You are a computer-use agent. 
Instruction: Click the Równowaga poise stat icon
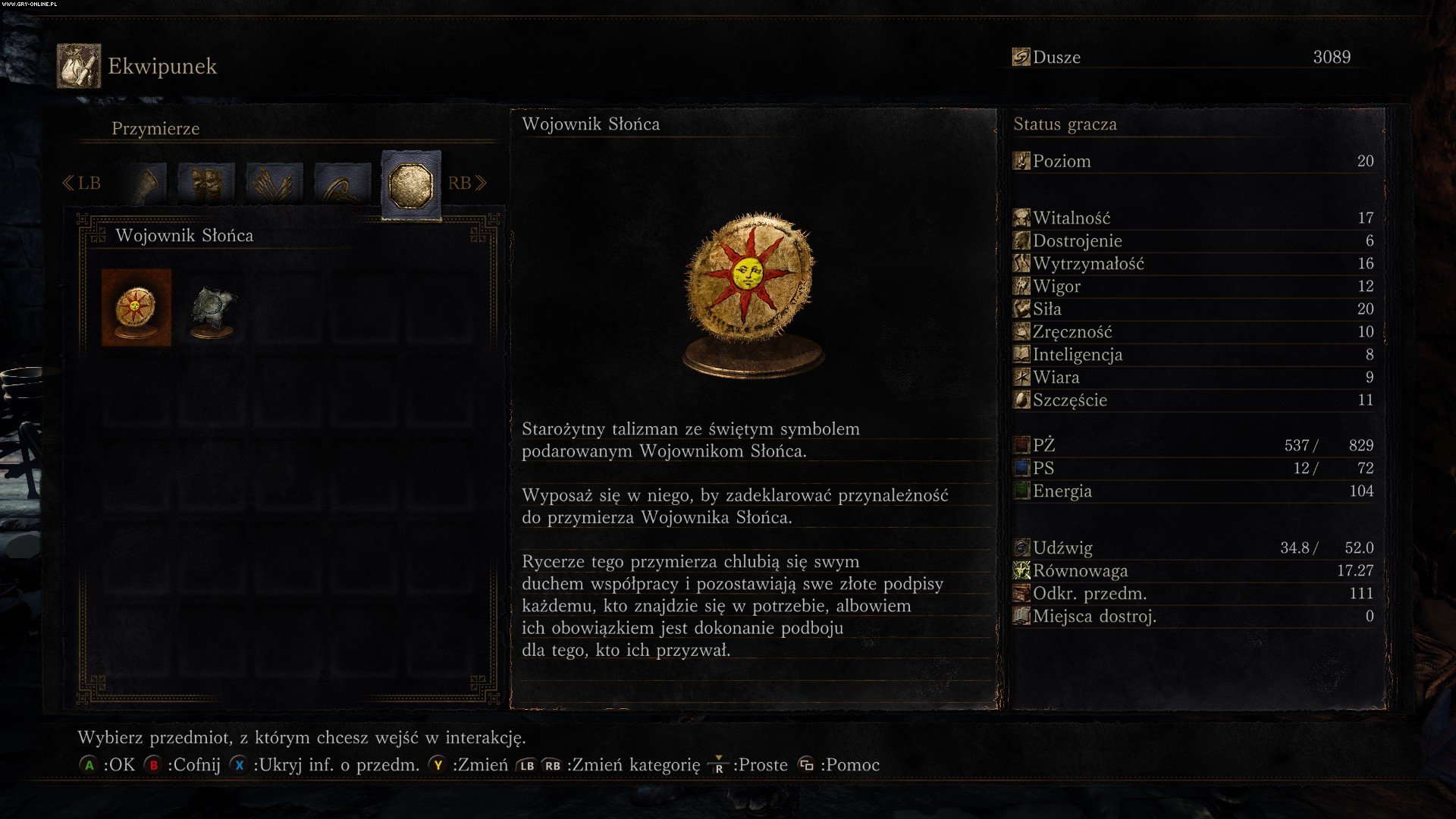pyautogui.click(x=1021, y=570)
